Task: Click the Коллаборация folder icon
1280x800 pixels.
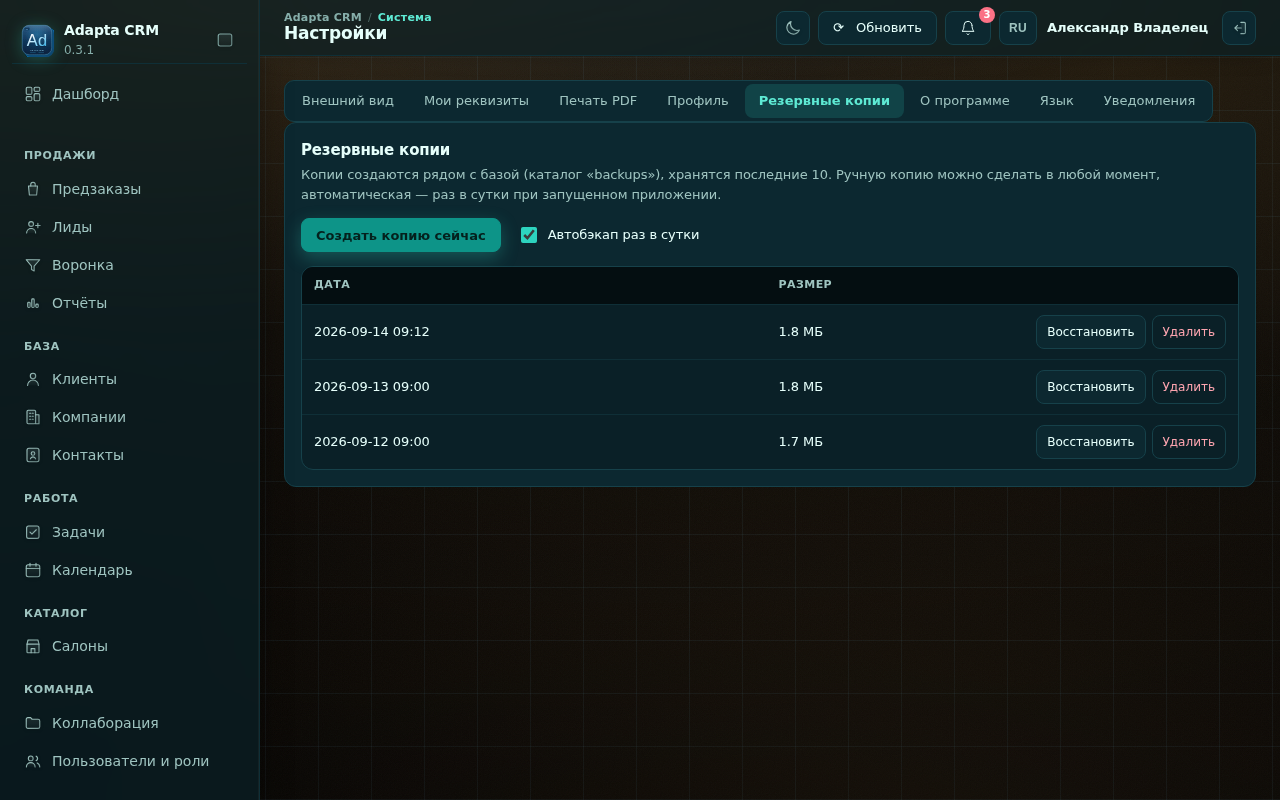Action: 33,723
